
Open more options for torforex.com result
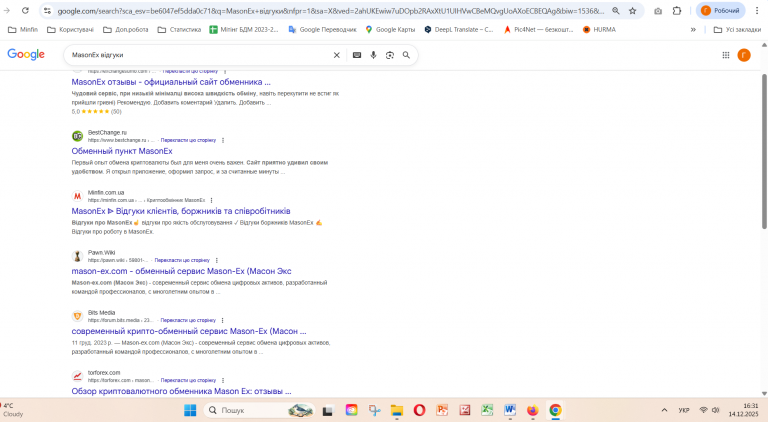click(x=223, y=380)
